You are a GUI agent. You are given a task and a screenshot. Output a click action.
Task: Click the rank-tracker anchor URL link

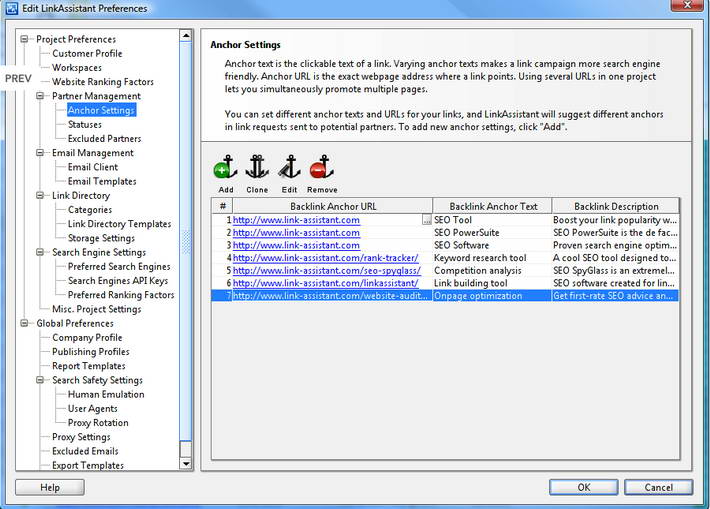click(x=324, y=258)
